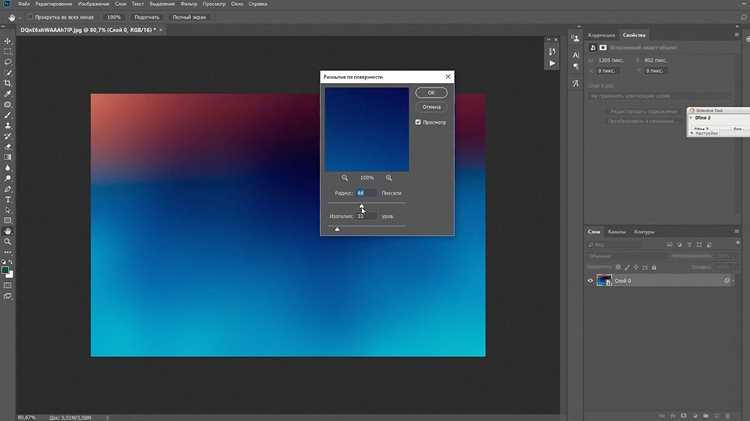Select the Path Selection tool
Viewport: 750px width, 421px height.
point(8,210)
